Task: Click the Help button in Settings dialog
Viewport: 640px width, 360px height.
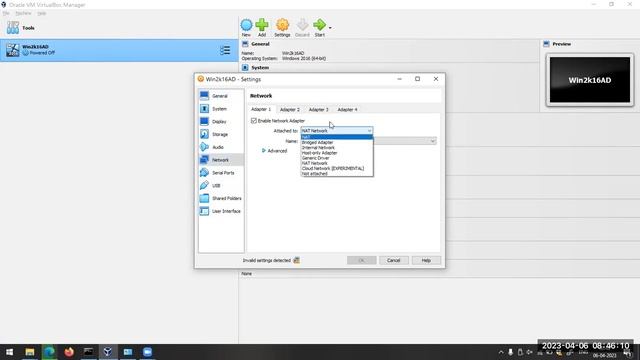Action: [x=426, y=260]
